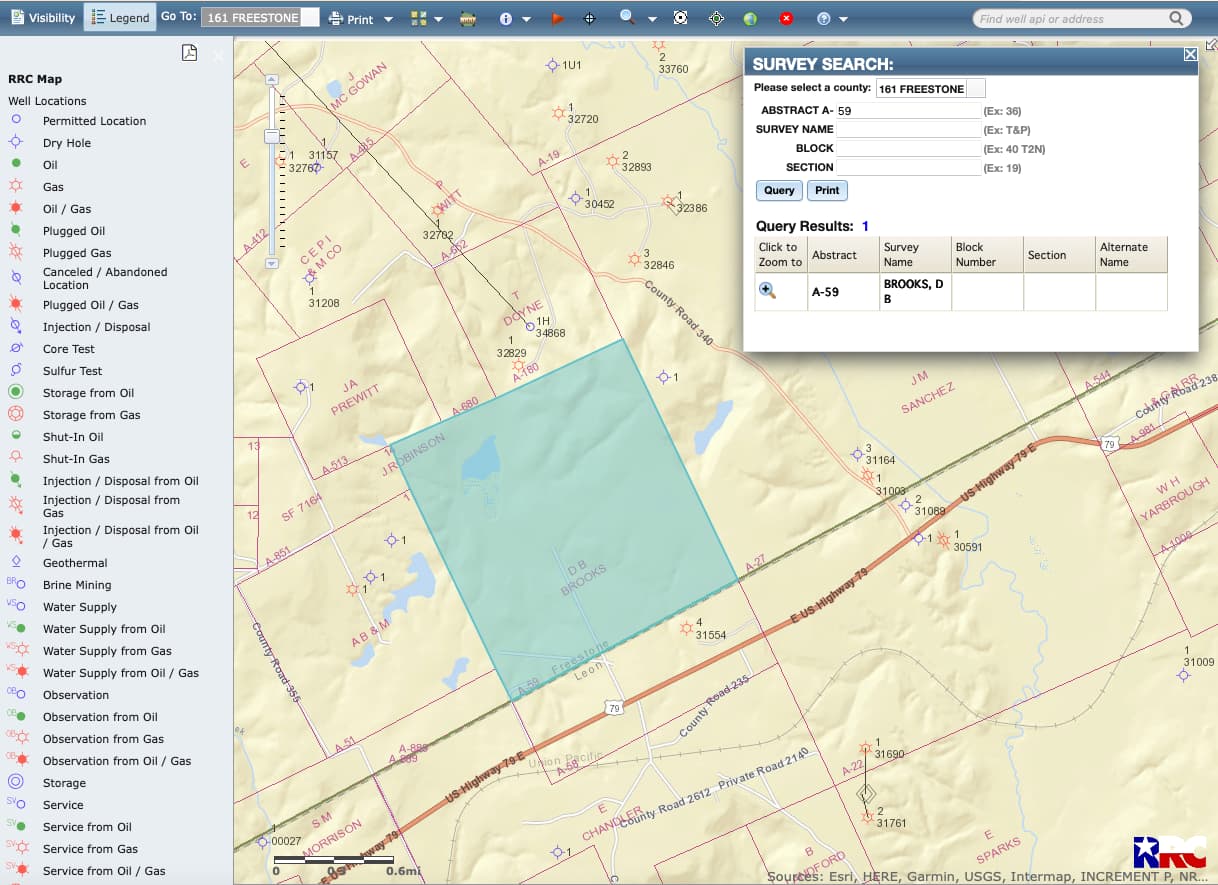
Task: Zoom to survey A-59 using magnifier icon
Action: (768, 290)
